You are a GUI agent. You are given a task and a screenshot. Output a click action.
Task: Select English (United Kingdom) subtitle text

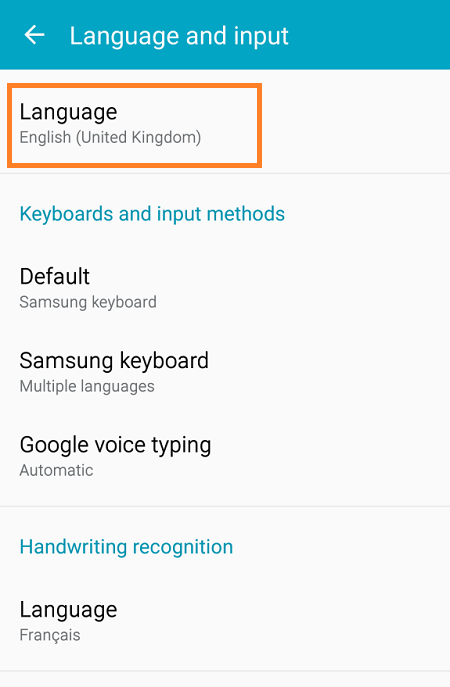pyautogui.click(x=110, y=138)
